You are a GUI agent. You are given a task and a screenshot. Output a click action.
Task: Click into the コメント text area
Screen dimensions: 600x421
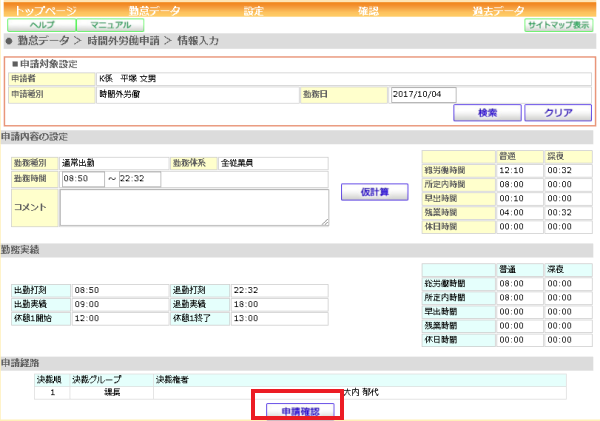(x=194, y=207)
